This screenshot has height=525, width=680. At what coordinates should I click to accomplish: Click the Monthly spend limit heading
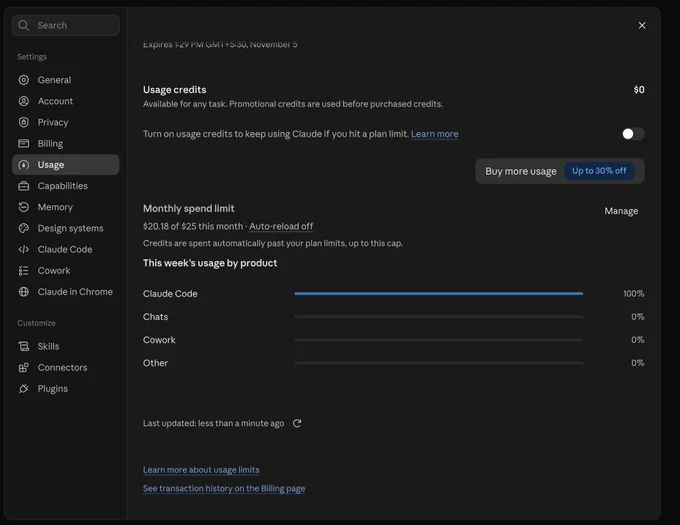tap(189, 209)
